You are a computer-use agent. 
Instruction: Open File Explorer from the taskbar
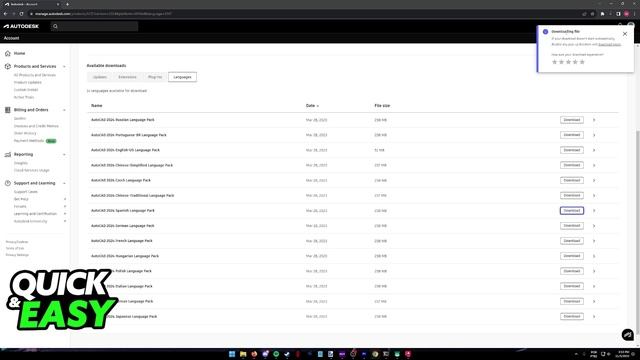click(243, 354)
